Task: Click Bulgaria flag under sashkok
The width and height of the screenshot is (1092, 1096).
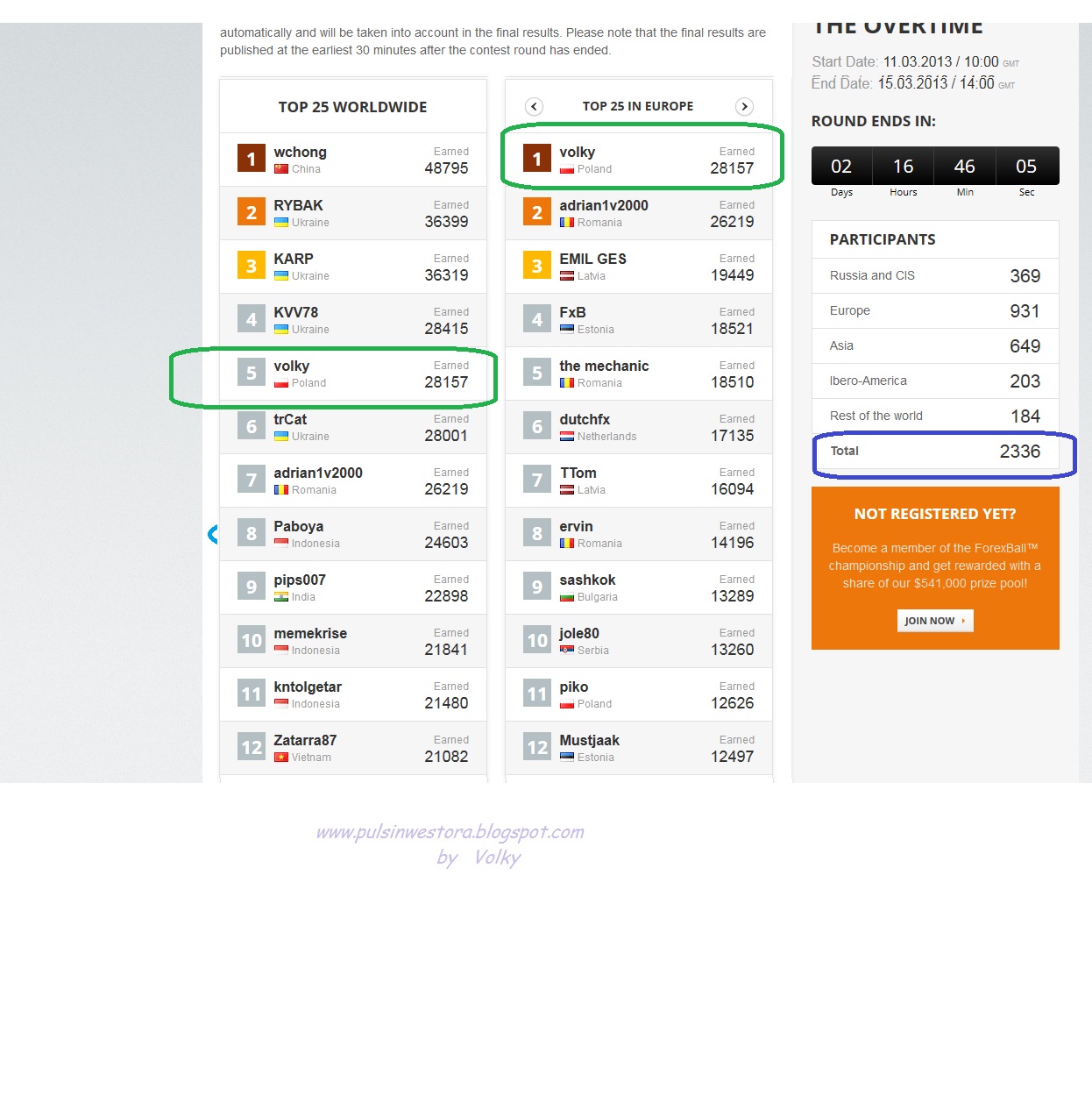Action: click(x=567, y=597)
